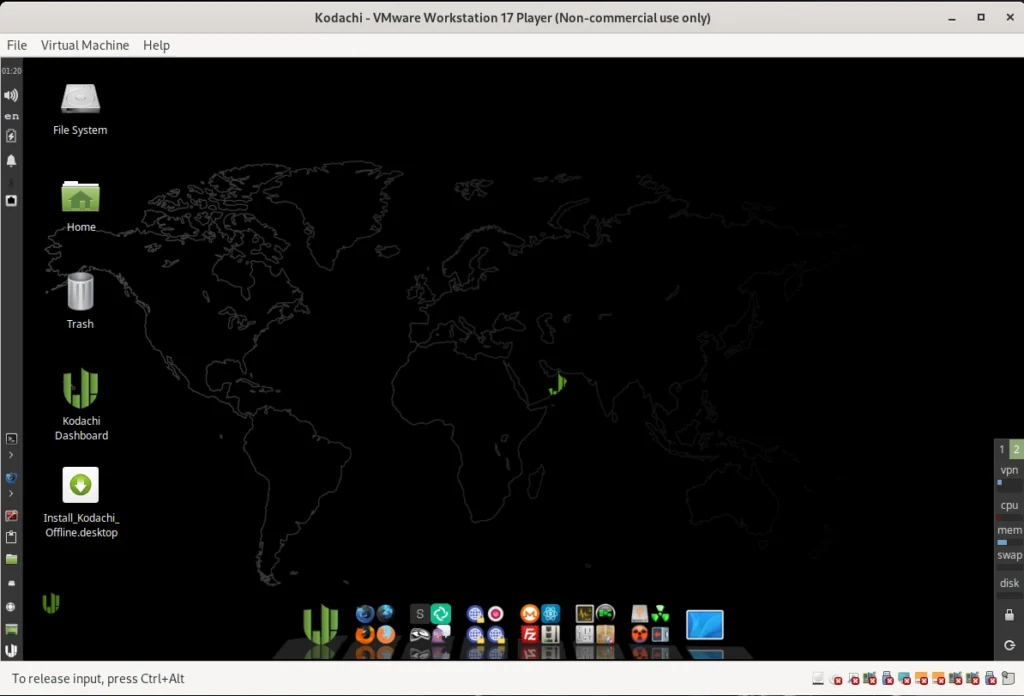Switch to workspace 2
Viewport: 1024px width, 696px height.
(1016, 449)
